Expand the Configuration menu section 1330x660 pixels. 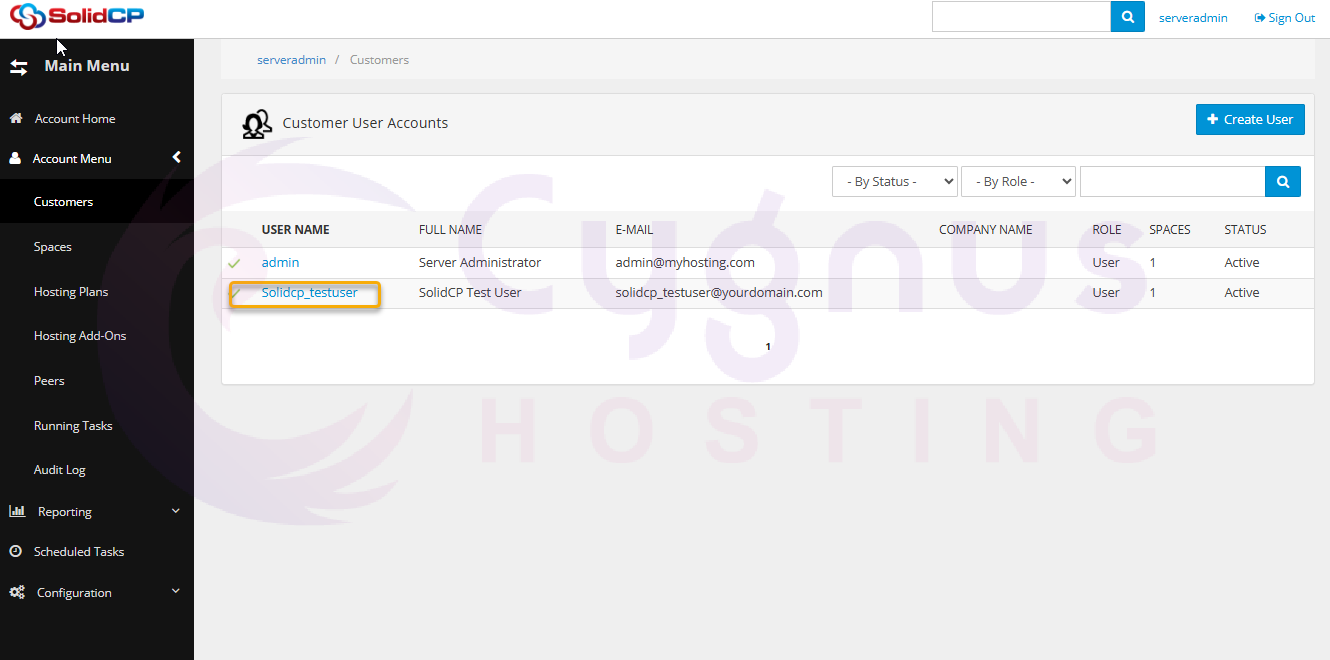[x=176, y=592]
